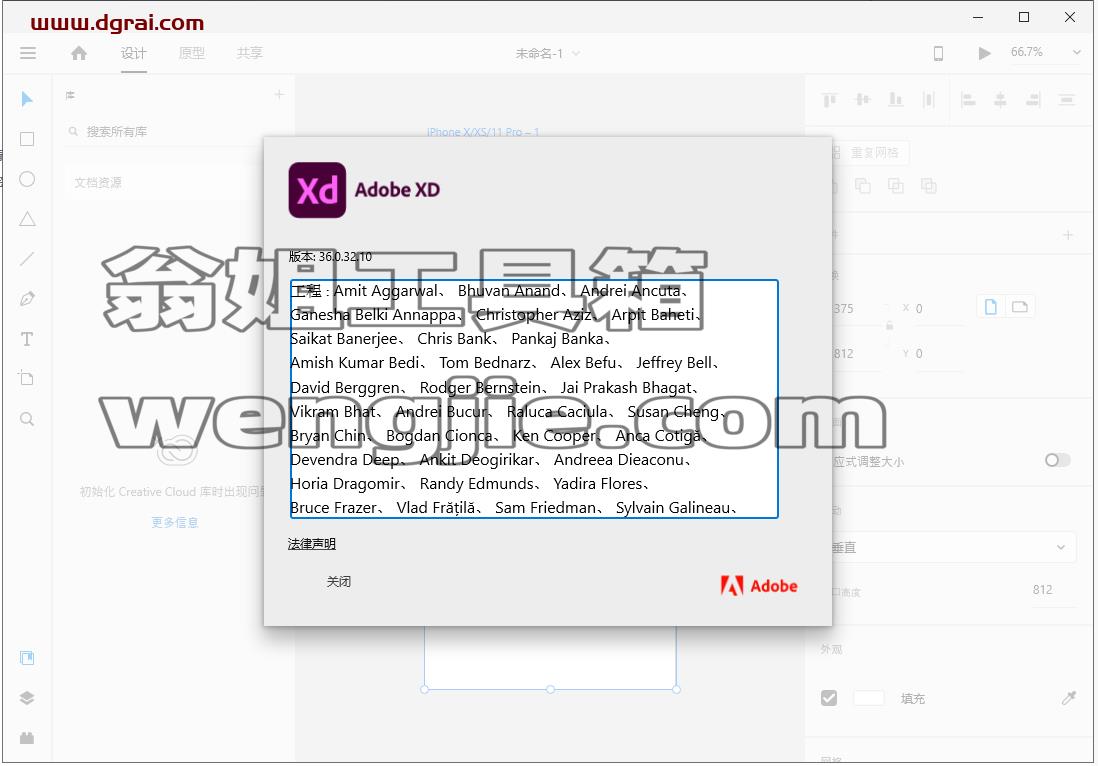Add component with plus icon

1068,235
